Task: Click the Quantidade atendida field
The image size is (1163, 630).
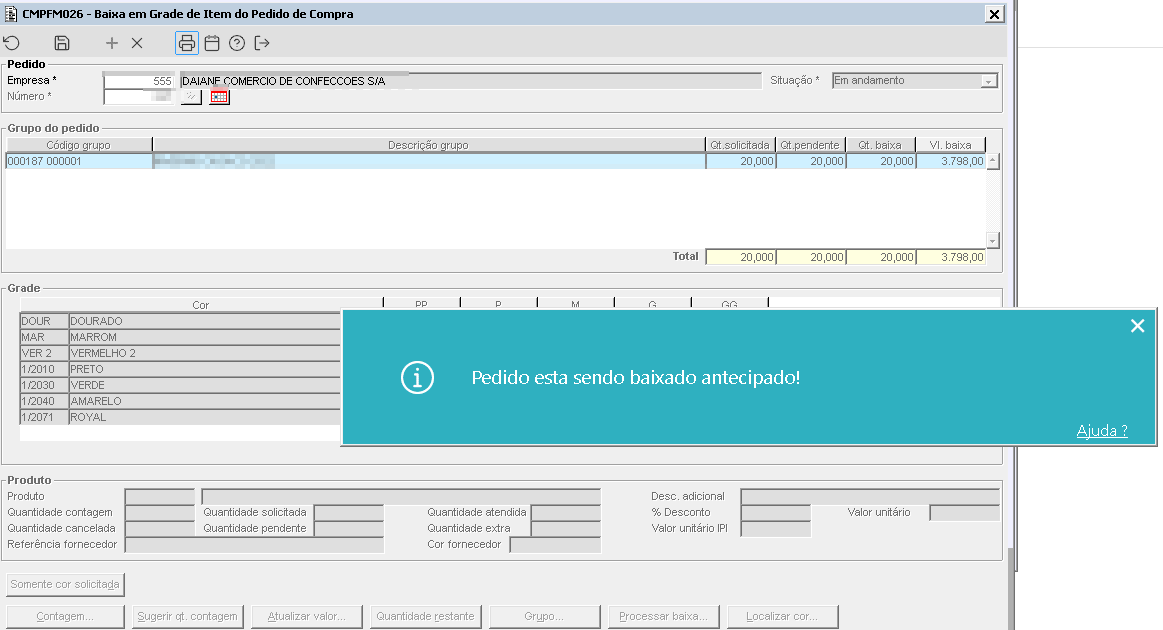Action: click(x=566, y=513)
